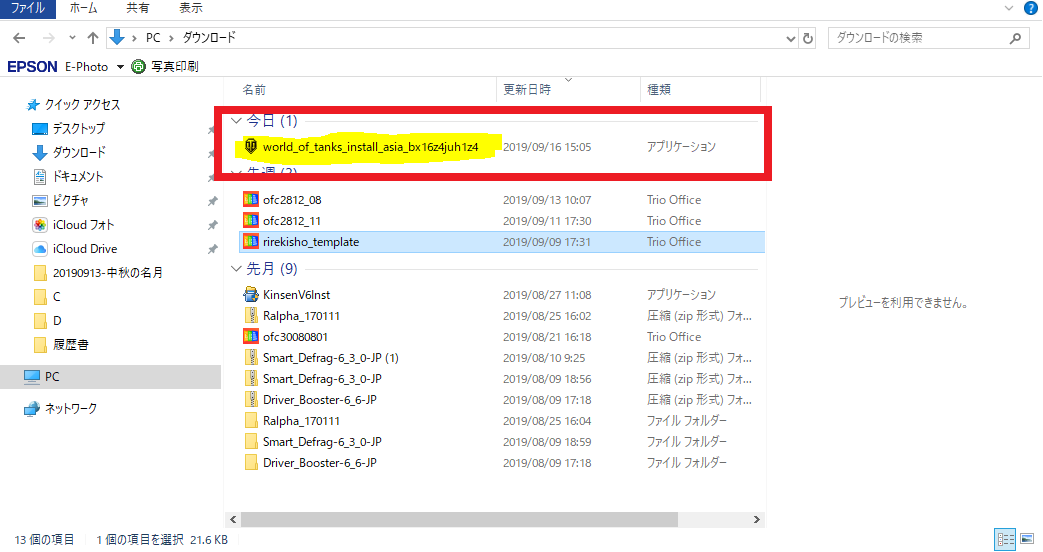The image size is (1043, 552).
Task: Select the ofc2812_08 Trio Office icon
Action: pos(251,200)
